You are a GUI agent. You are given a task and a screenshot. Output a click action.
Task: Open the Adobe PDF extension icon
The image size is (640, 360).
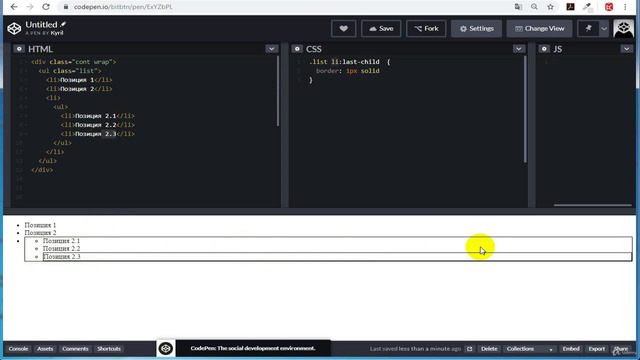571,7
